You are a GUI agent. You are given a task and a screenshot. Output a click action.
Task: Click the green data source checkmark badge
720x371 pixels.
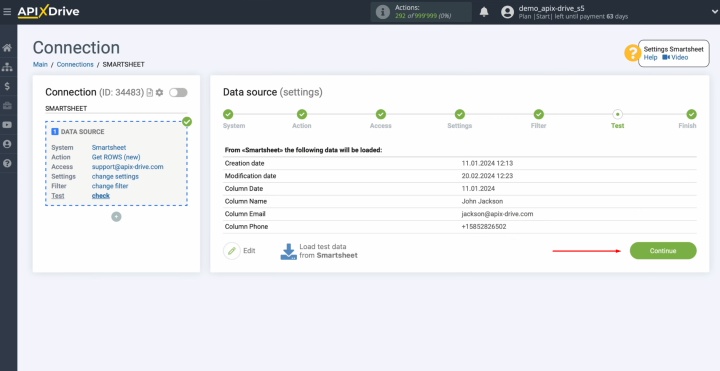(187, 122)
